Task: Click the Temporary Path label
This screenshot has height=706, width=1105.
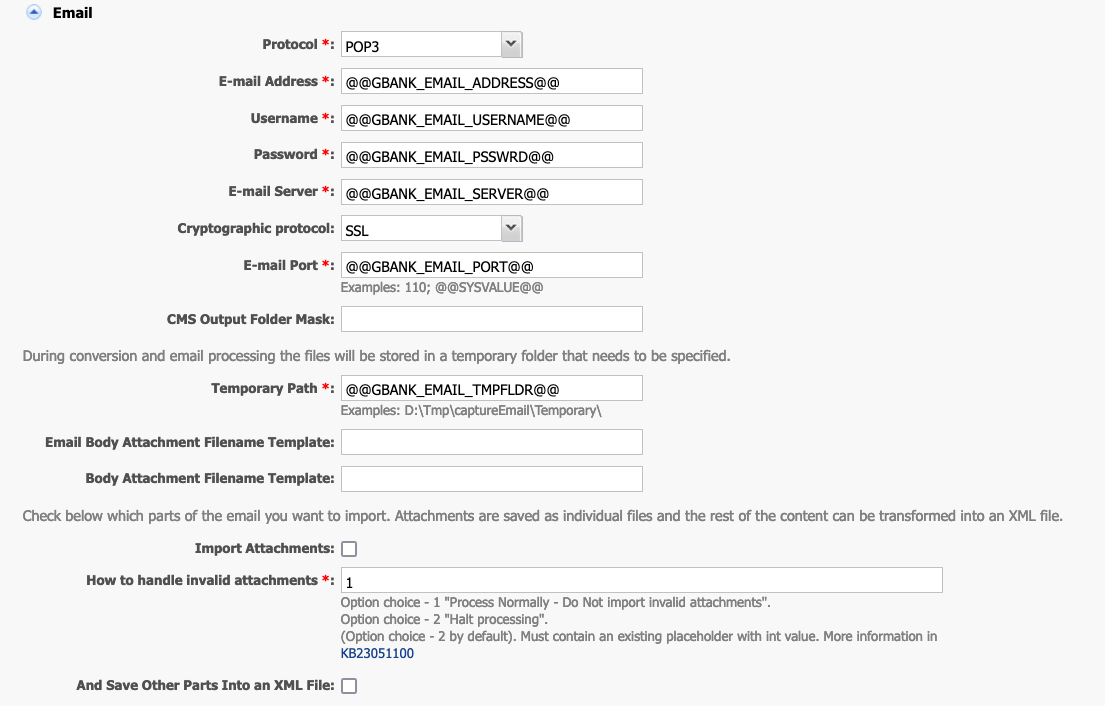Action: [273, 388]
